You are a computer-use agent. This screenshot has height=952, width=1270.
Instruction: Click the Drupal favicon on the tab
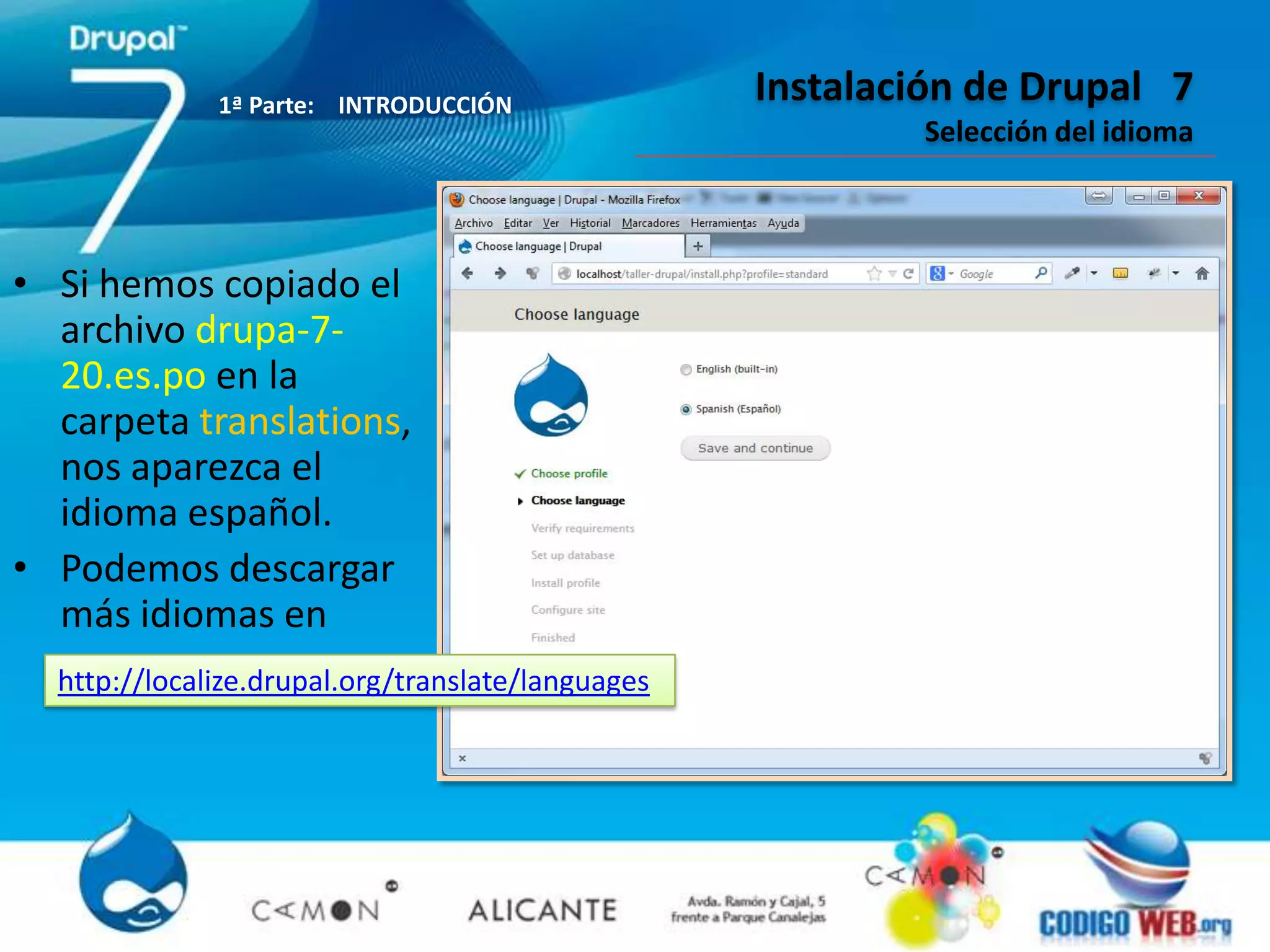[465, 247]
